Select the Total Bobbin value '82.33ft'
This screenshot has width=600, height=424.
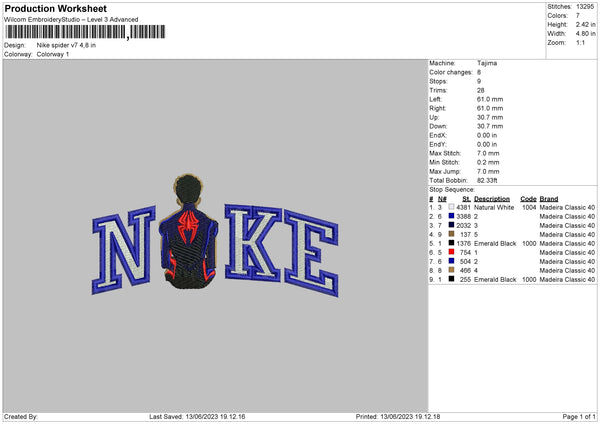487,180
